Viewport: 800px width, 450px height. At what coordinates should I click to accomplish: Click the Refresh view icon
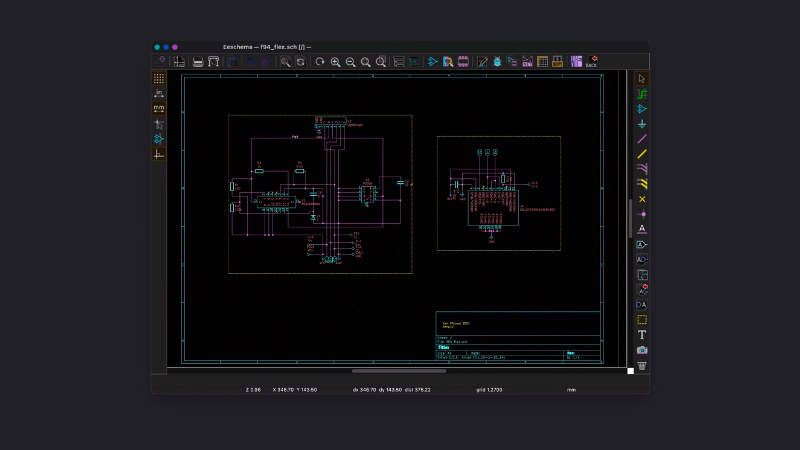click(x=320, y=62)
